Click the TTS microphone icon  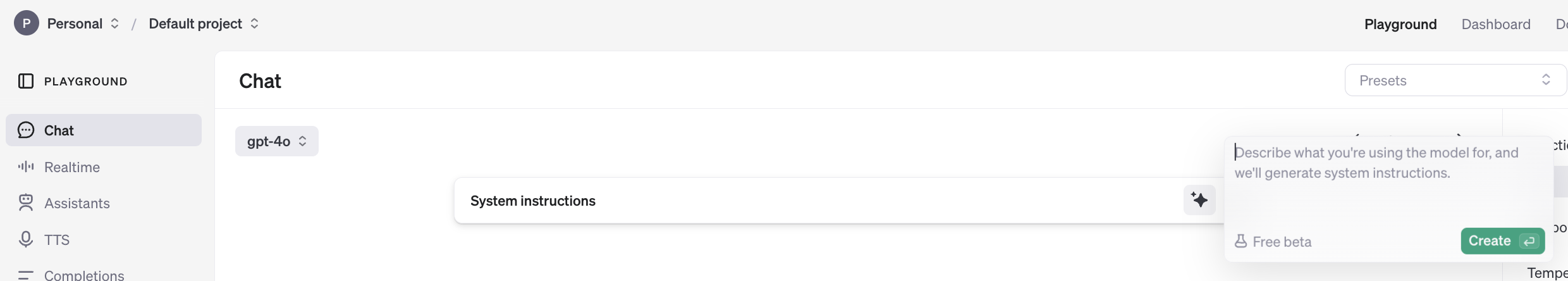(x=26, y=239)
